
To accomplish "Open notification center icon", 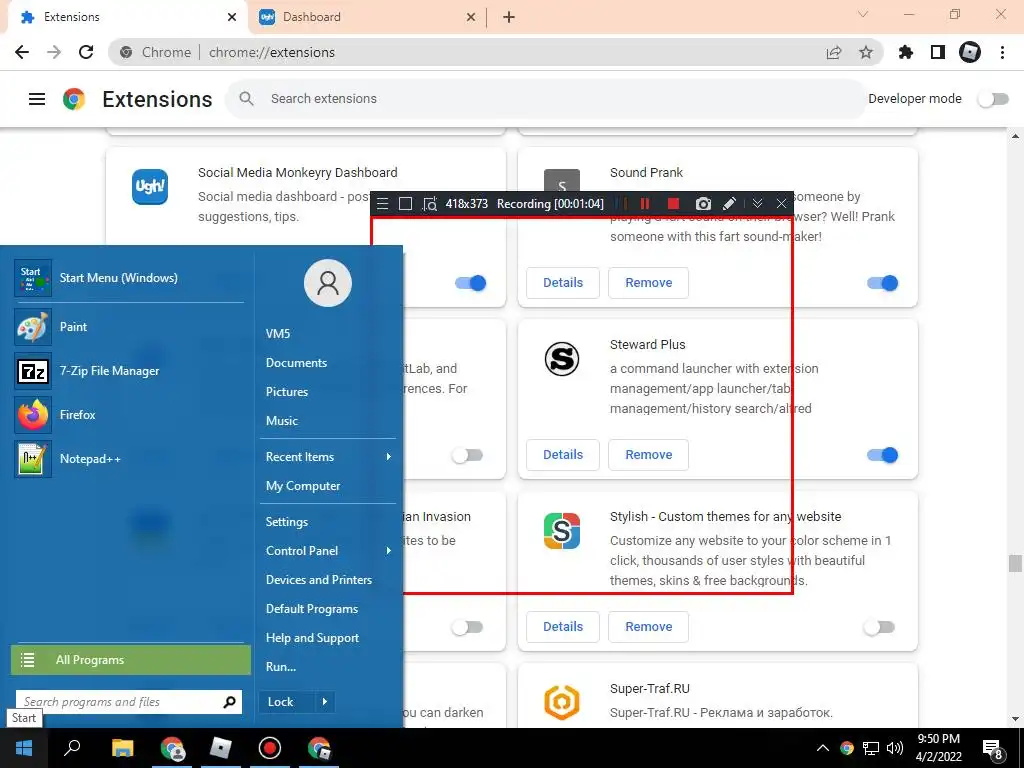I will [993, 750].
